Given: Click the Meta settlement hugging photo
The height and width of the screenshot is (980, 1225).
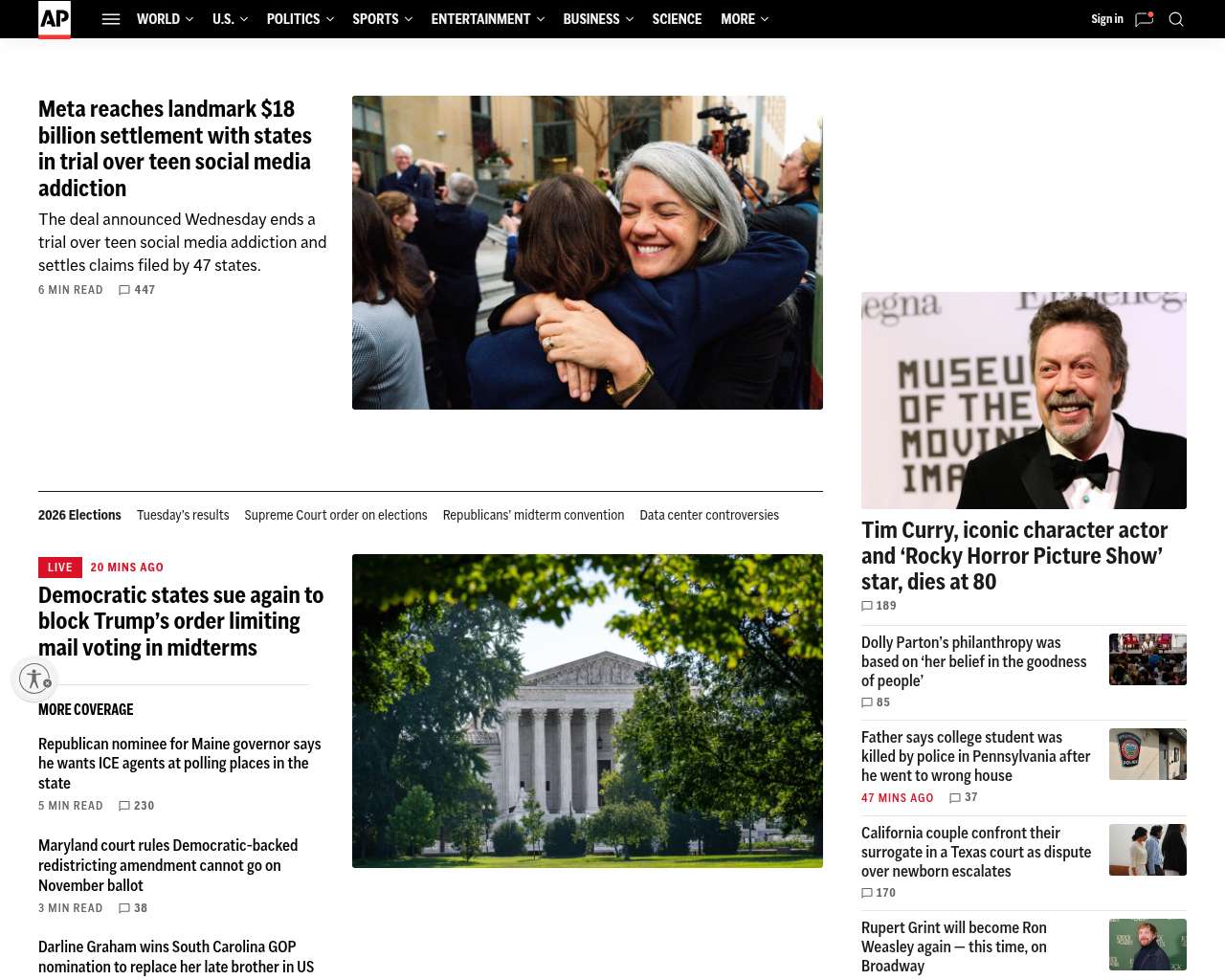Looking at the screenshot, I should click(588, 253).
